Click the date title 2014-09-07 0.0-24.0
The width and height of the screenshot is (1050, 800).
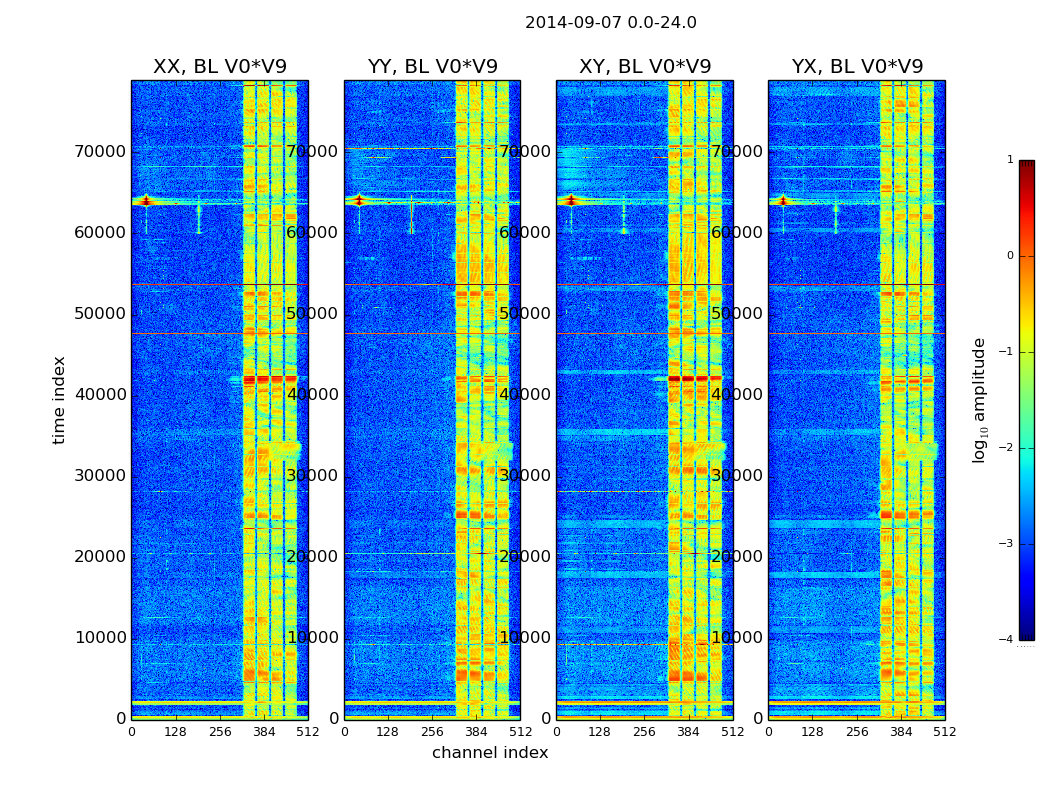tap(611, 23)
